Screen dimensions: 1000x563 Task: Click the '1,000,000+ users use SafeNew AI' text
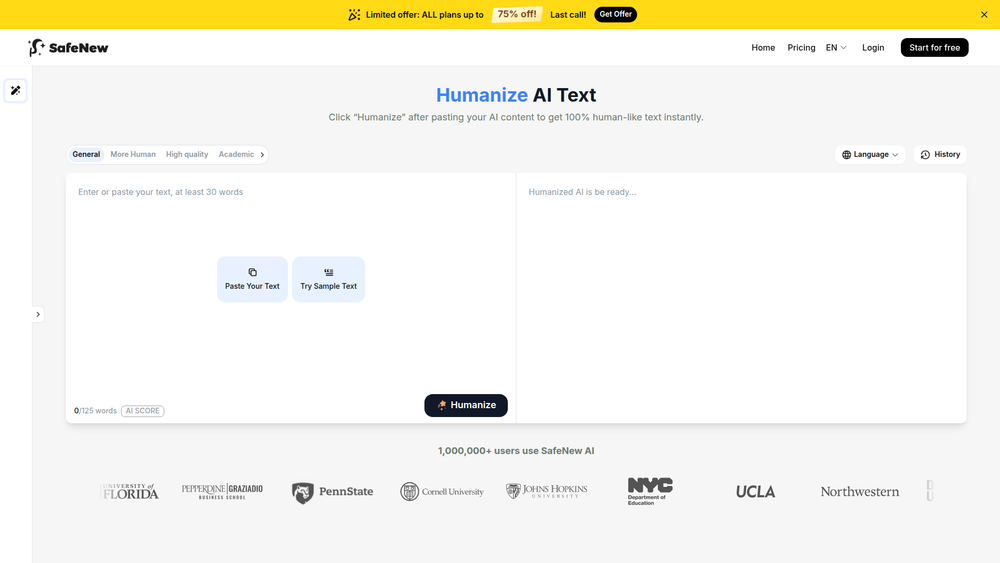pos(516,451)
